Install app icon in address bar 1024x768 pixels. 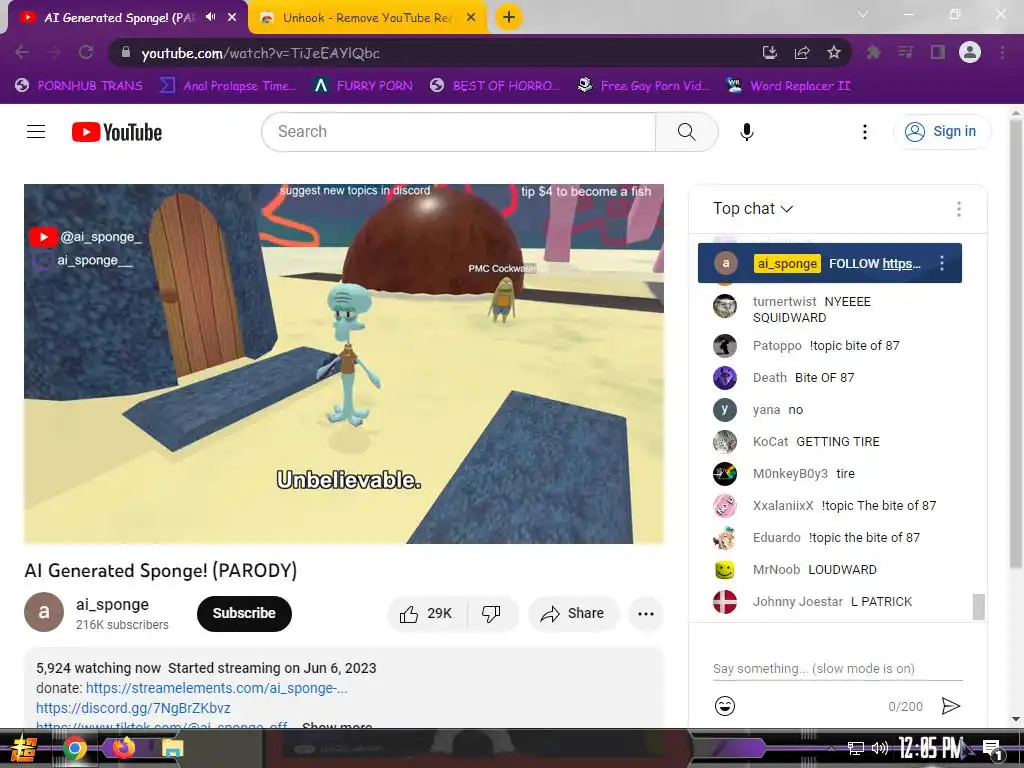pos(770,53)
